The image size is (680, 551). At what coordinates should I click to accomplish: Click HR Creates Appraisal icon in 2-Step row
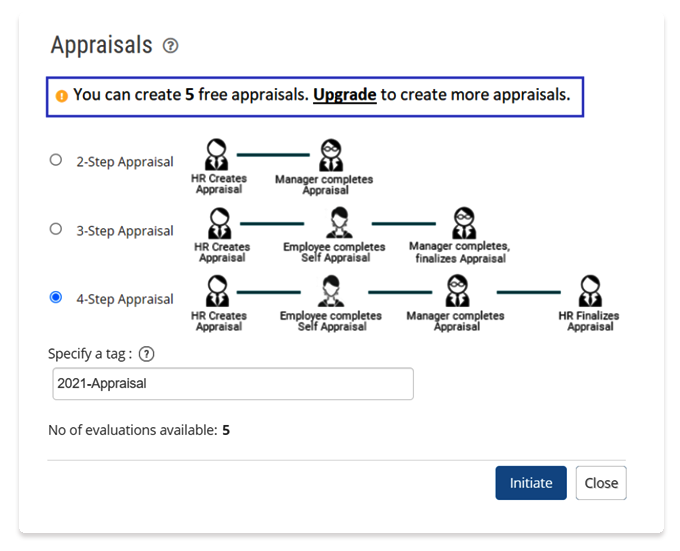click(216, 155)
